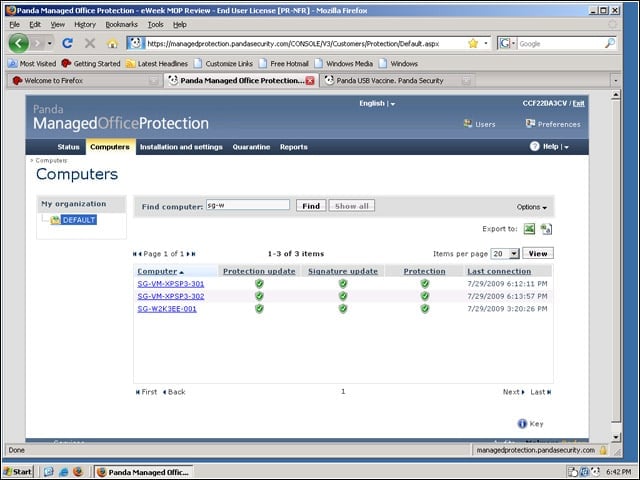Click the Google search field
Screen dimensions: 640x480
(x=560, y=43)
